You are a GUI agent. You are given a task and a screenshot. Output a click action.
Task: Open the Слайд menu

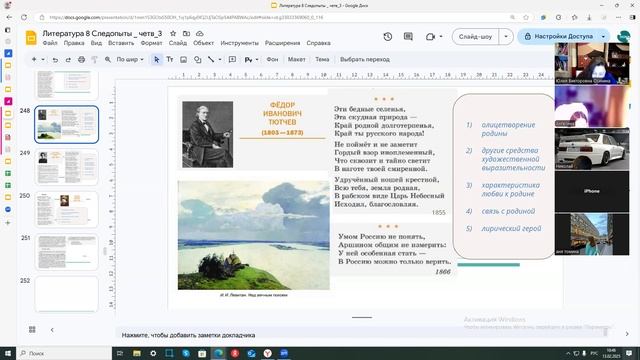[x=178, y=43]
